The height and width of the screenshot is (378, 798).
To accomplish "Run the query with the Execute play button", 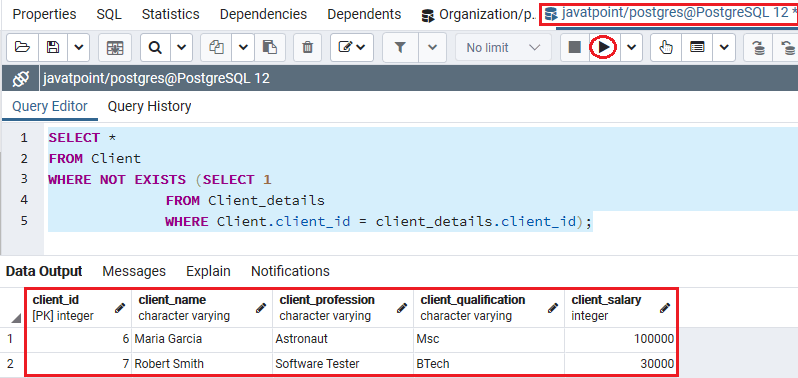I will coord(604,47).
